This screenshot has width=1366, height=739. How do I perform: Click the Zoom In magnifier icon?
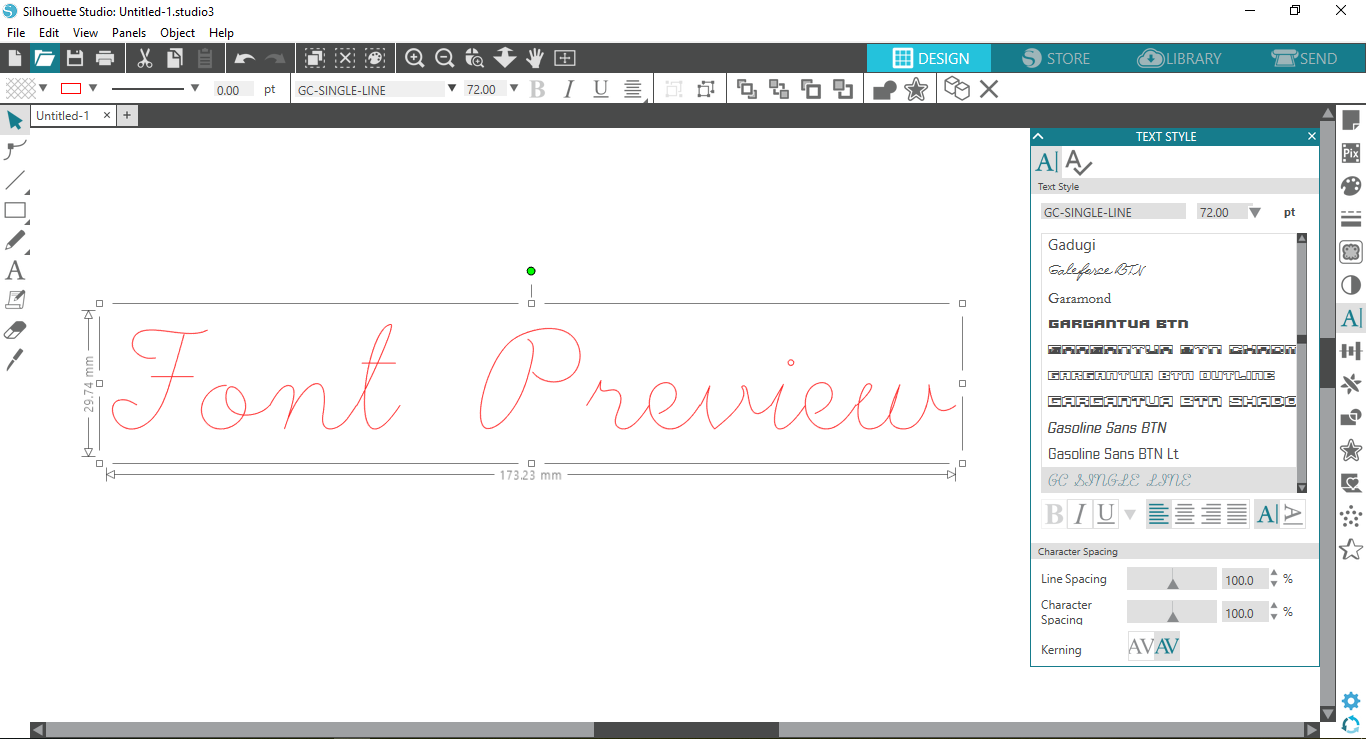414,58
